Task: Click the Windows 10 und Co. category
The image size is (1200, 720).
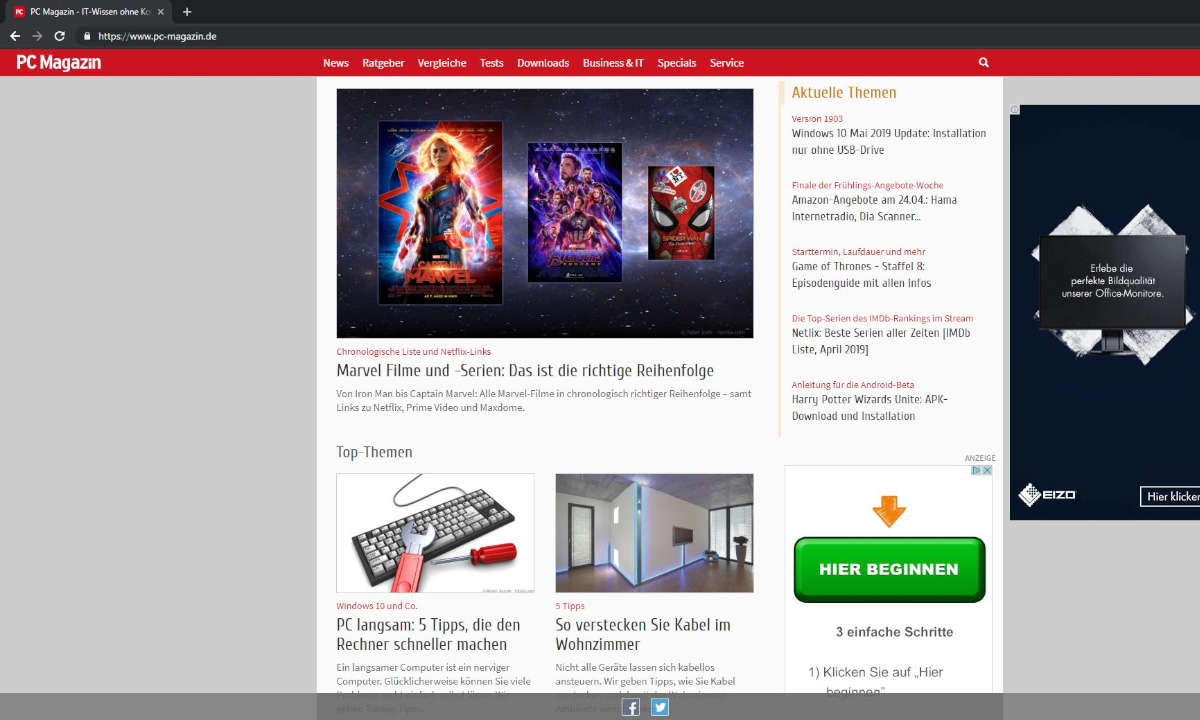Action: coord(377,606)
